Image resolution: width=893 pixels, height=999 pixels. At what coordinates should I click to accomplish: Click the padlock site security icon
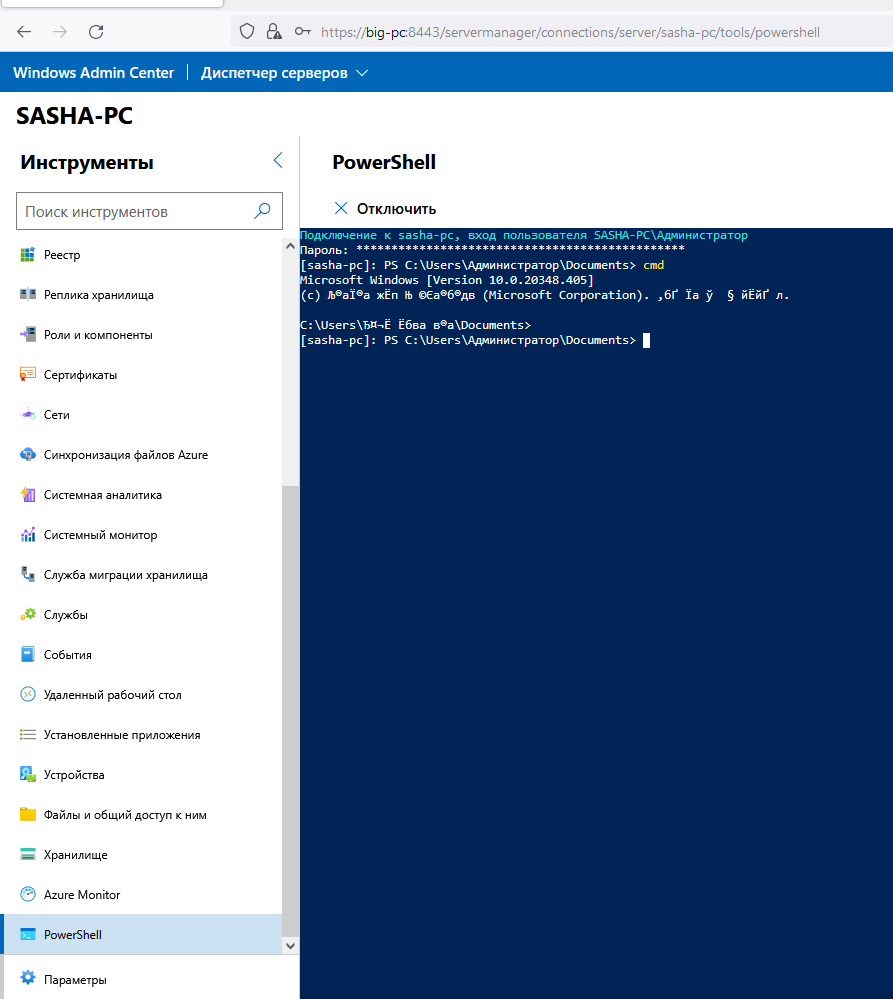click(274, 31)
